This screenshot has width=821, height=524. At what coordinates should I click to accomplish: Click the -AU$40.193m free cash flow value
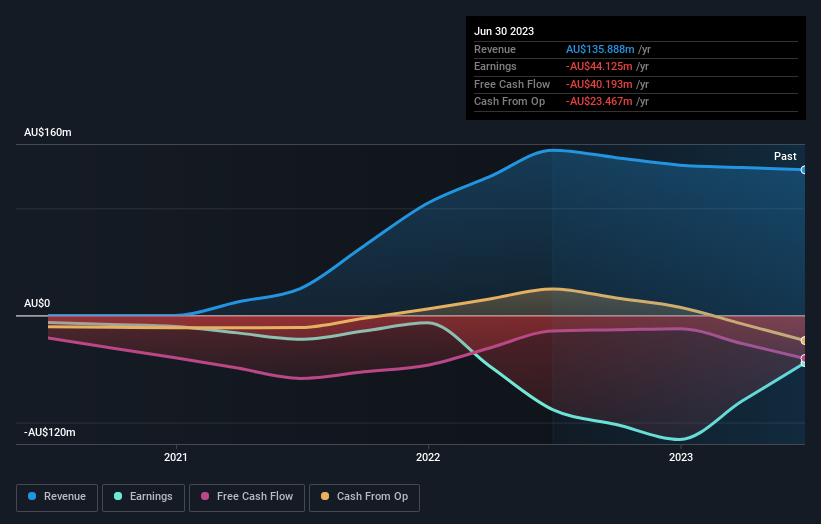(x=599, y=84)
